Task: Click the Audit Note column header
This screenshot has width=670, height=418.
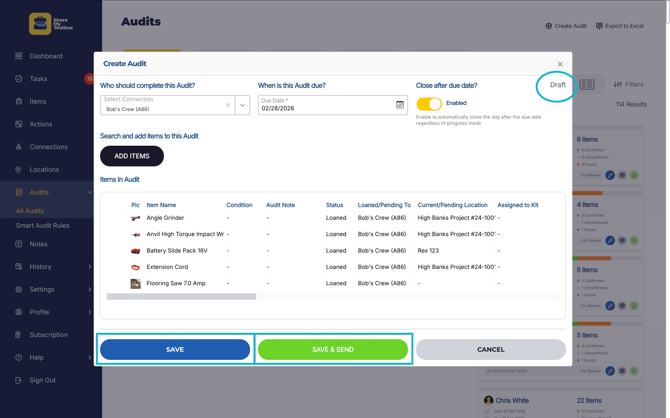Action: (280, 205)
